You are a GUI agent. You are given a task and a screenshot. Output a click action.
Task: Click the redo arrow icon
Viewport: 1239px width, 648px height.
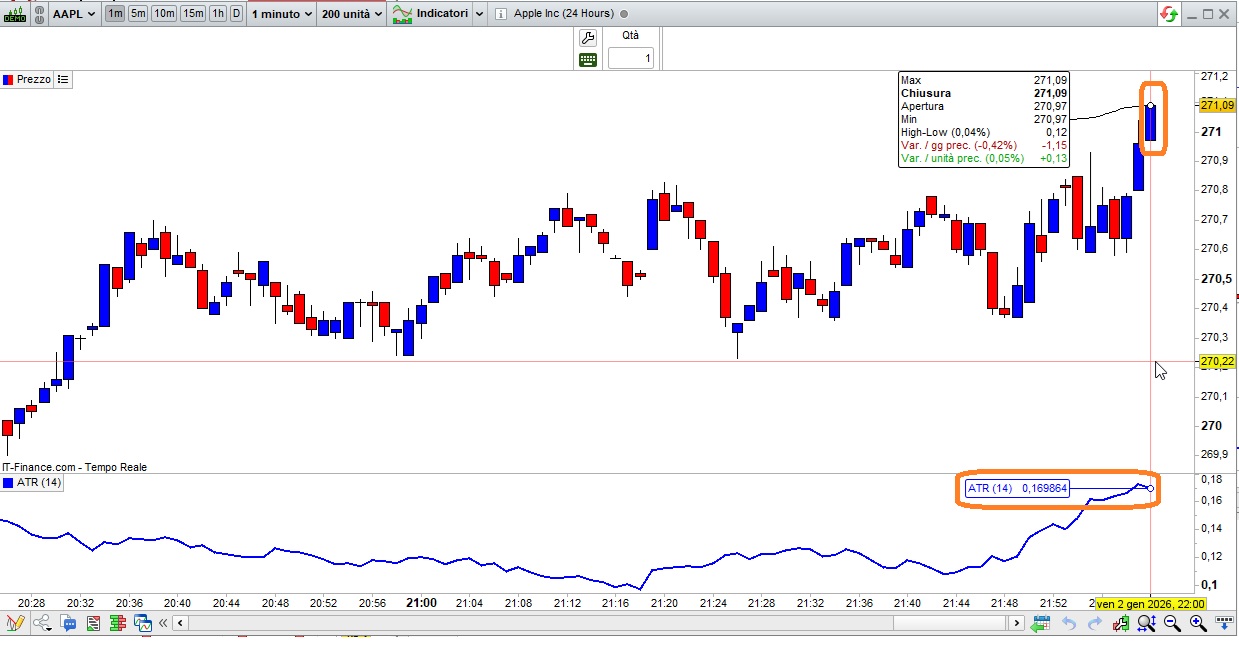coord(1093,623)
